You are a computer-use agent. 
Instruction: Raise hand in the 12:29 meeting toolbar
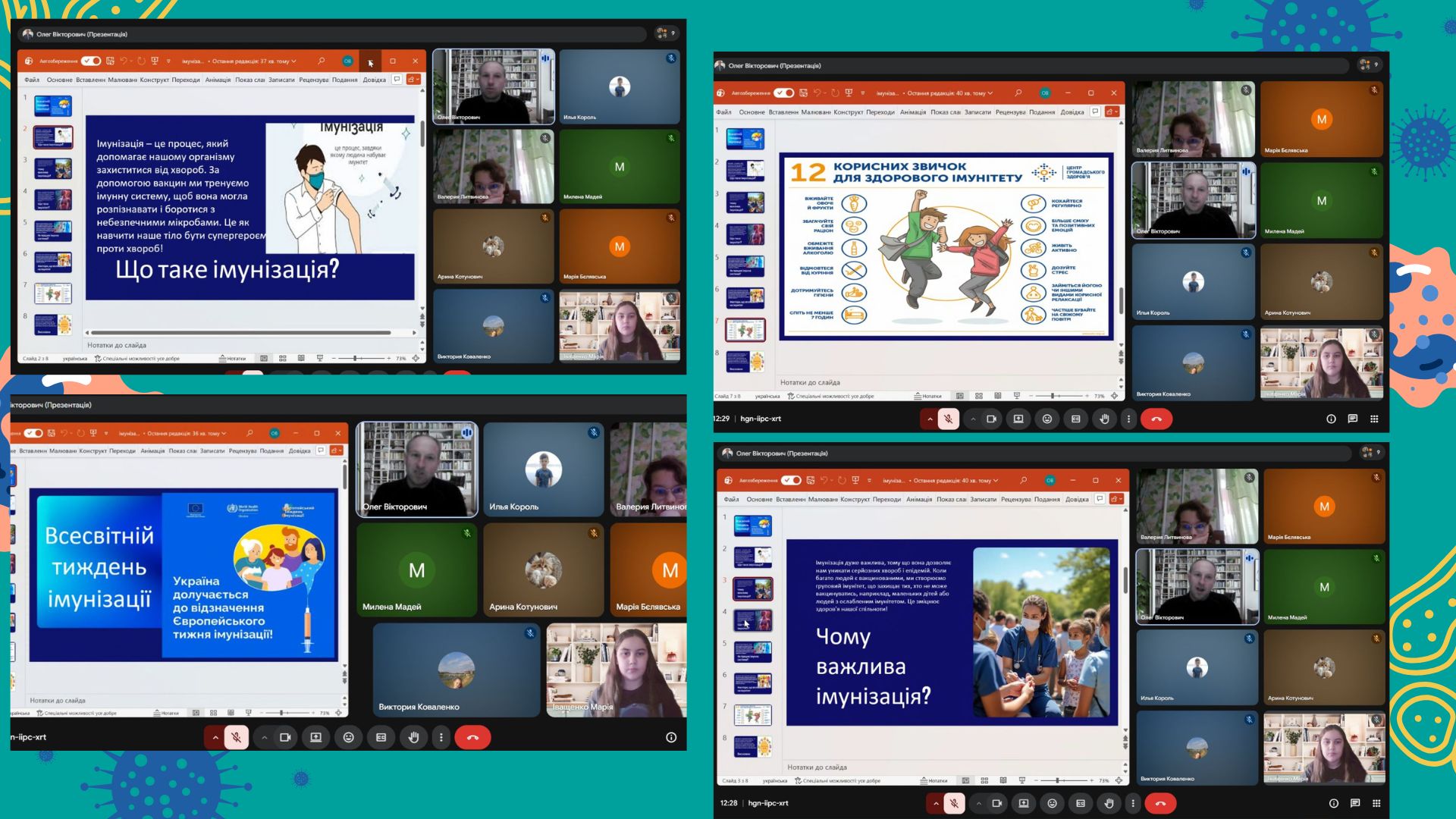coord(1105,419)
